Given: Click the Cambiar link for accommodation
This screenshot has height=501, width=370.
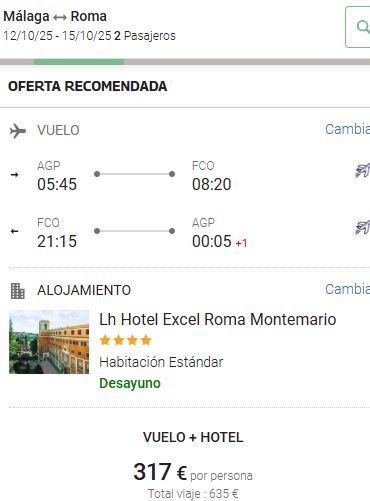Looking at the screenshot, I should point(348,289).
